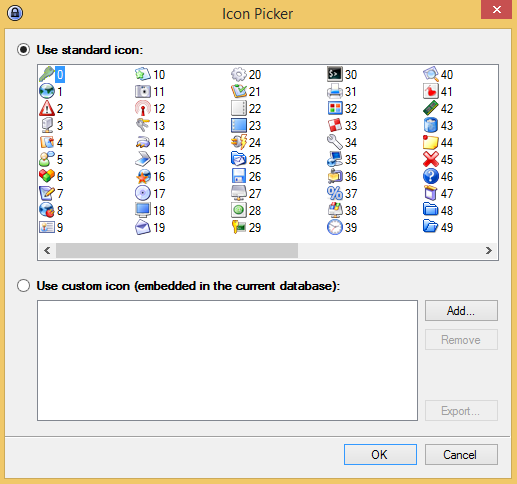Click the horizontal scrollbar thumb

[x=177, y=250]
